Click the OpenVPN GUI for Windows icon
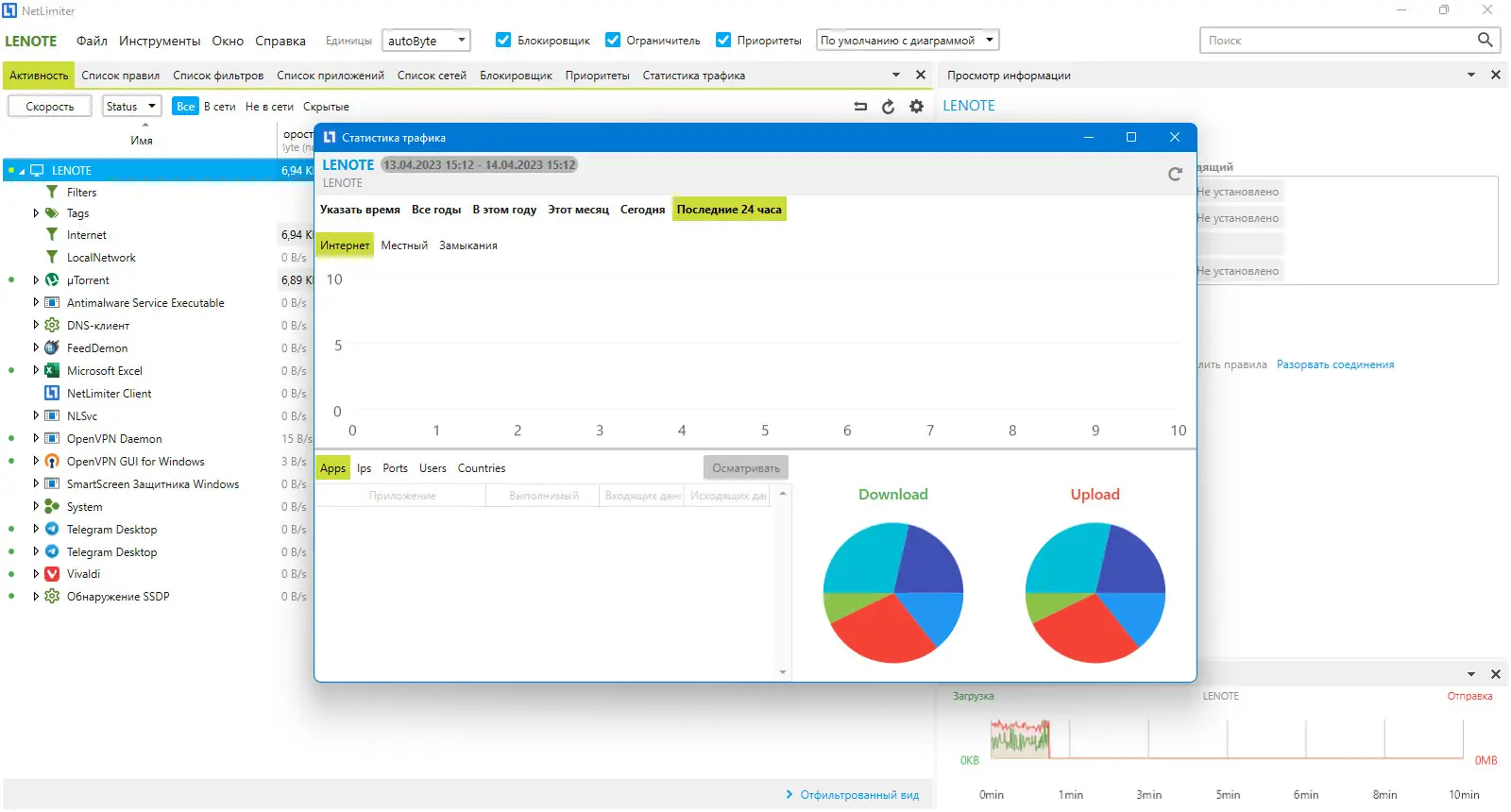Viewport: 1511px width, 812px height. point(52,462)
